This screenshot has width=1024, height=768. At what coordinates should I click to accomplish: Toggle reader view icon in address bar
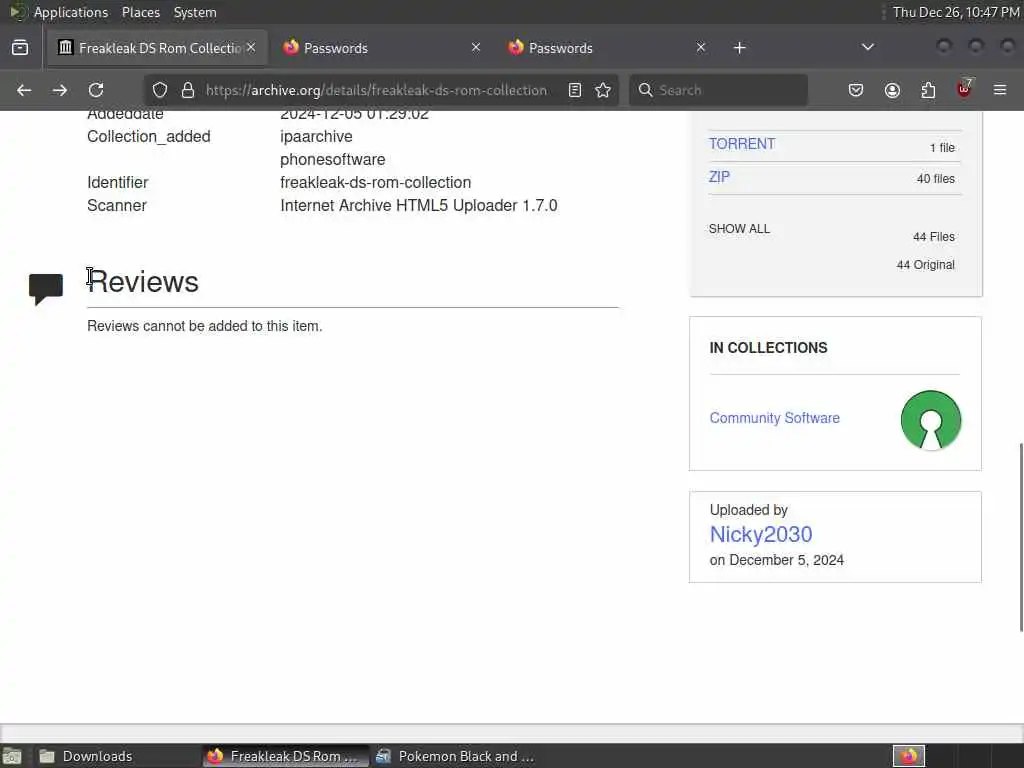(575, 90)
